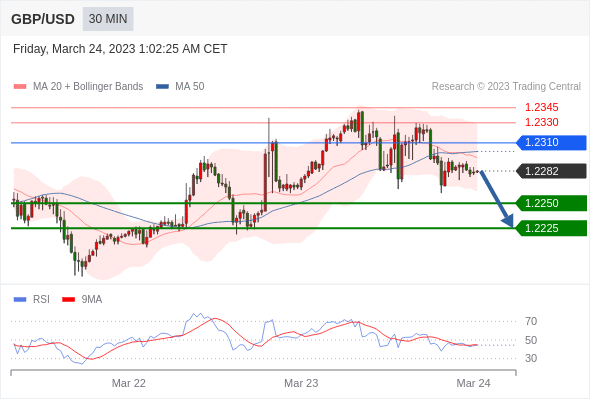Click the 9MA red legend swatch
590x400 pixels.
point(68,300)
